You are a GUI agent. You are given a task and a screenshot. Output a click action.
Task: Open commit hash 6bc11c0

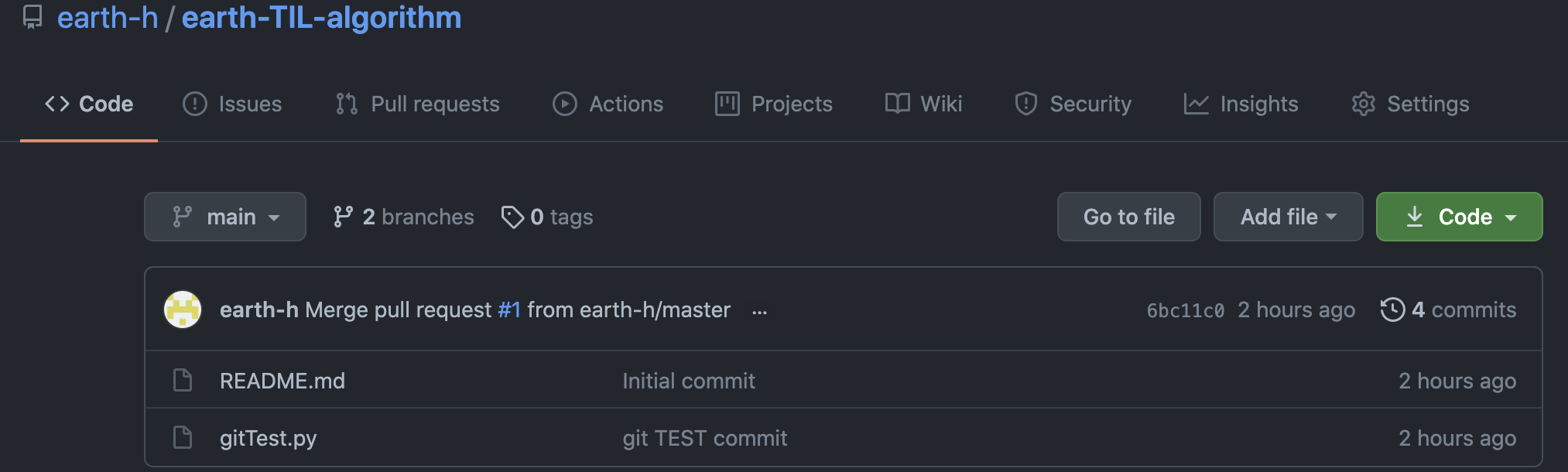(x=1185, y=310)
